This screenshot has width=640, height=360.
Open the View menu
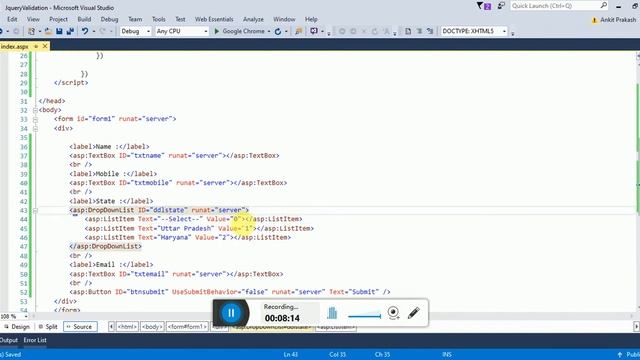[x=33, y=19]
